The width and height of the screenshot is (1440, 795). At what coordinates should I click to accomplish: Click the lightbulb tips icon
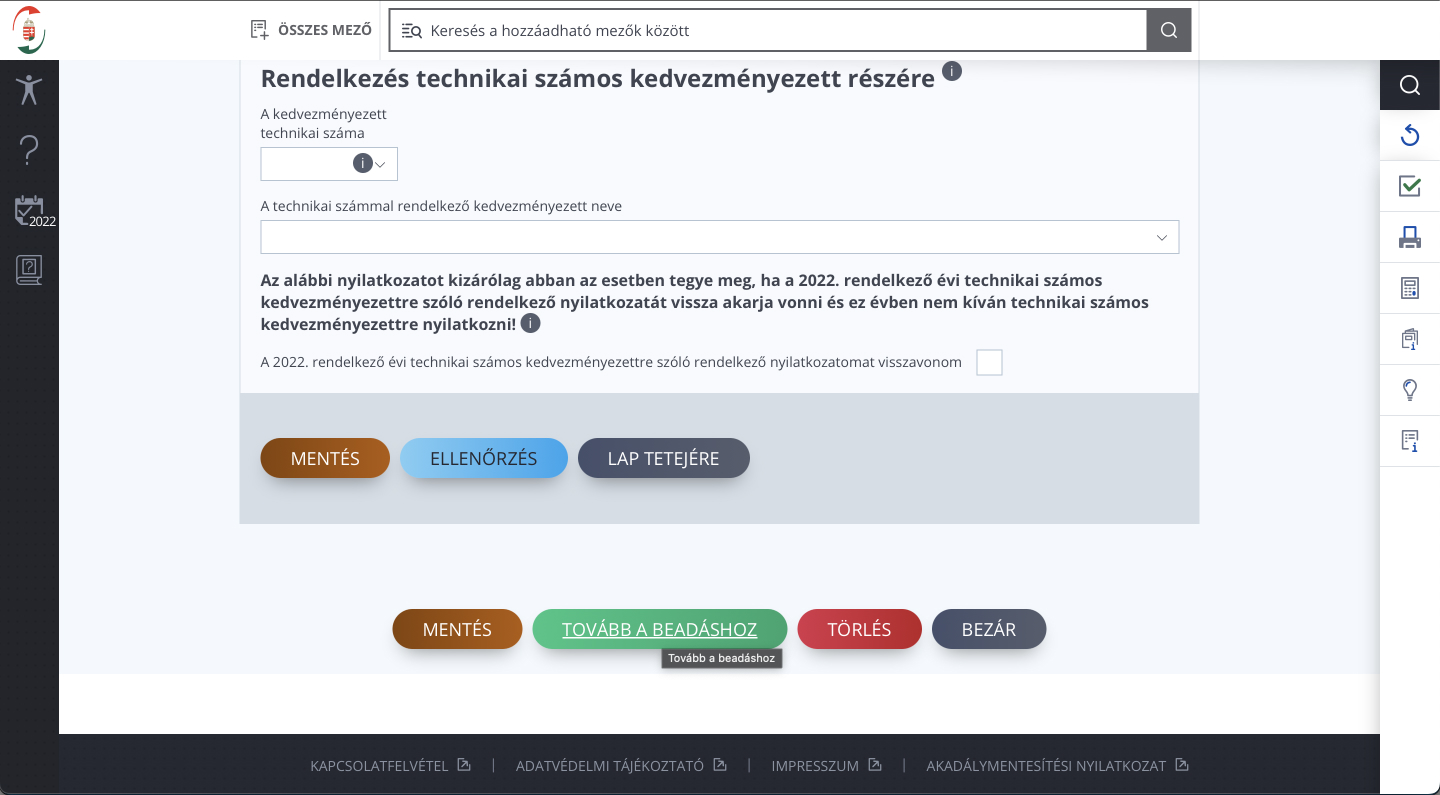1410,390
